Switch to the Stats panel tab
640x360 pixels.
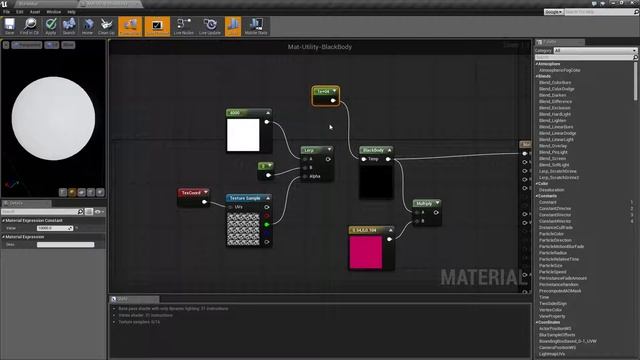click(x=135, y=299)
